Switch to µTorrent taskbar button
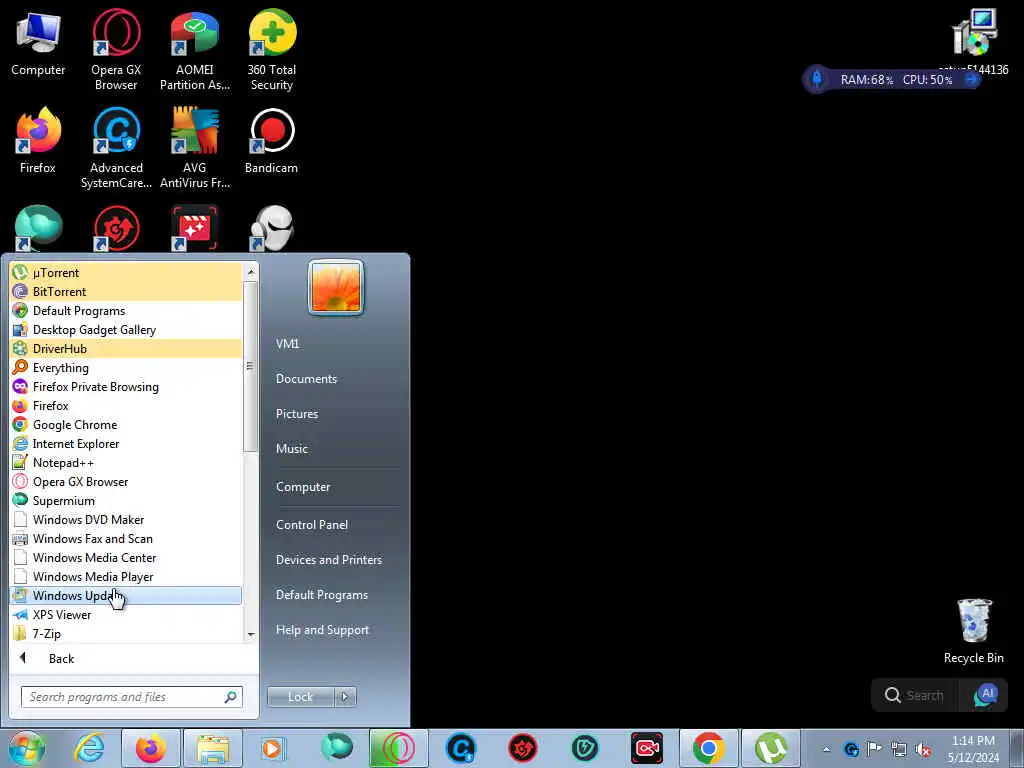This screenshot has height=768, width=1024. [x=771, y=748]
